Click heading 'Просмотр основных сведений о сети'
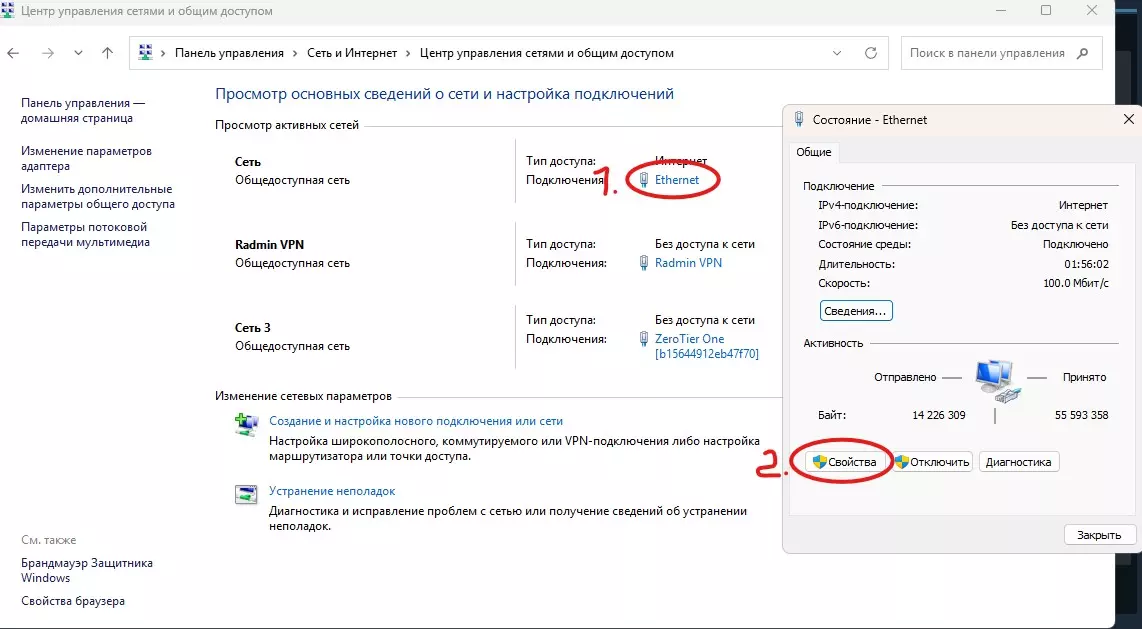Screen dimensions: 1142x629 point(444,94)
